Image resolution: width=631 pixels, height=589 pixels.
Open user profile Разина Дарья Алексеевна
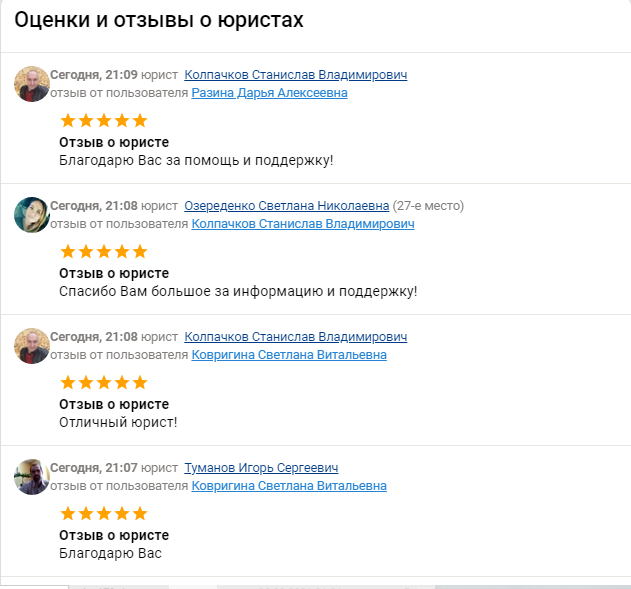coord(269,93)
